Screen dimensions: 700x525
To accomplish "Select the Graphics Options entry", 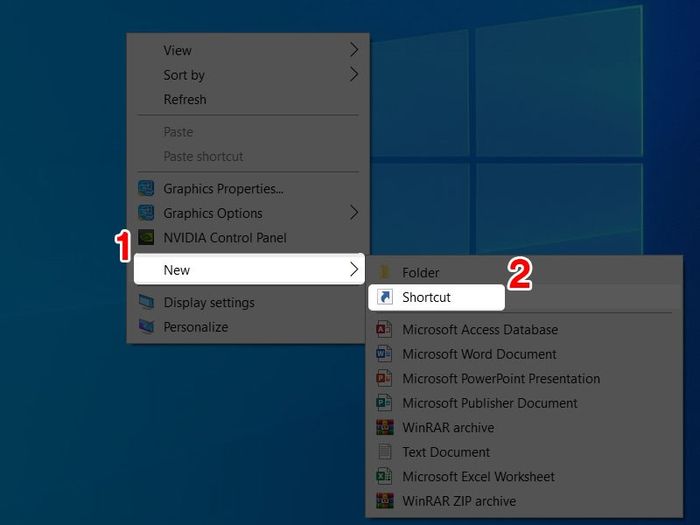I will (248, 213).
